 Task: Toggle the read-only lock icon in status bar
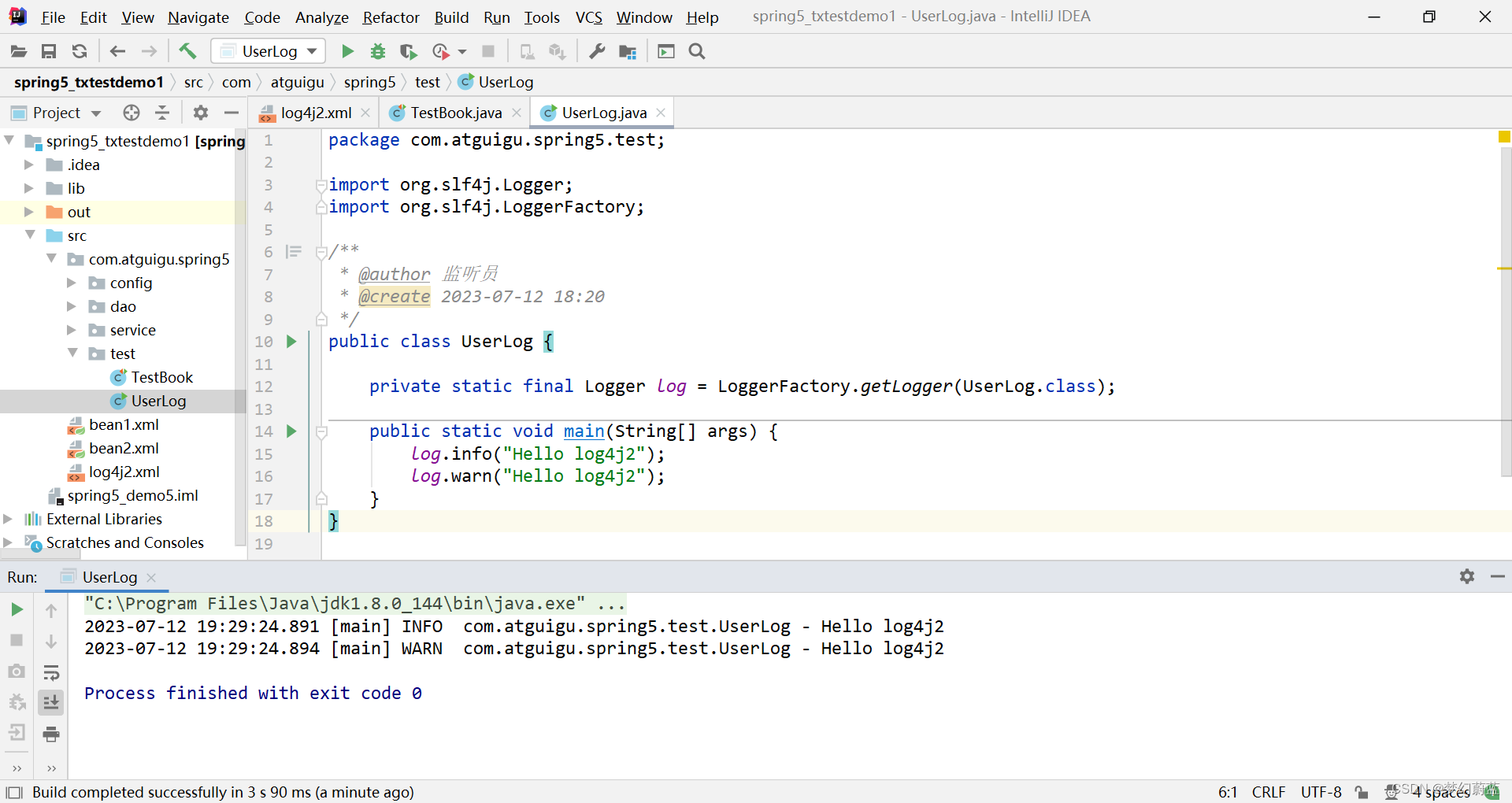[x=1362, y=792]
